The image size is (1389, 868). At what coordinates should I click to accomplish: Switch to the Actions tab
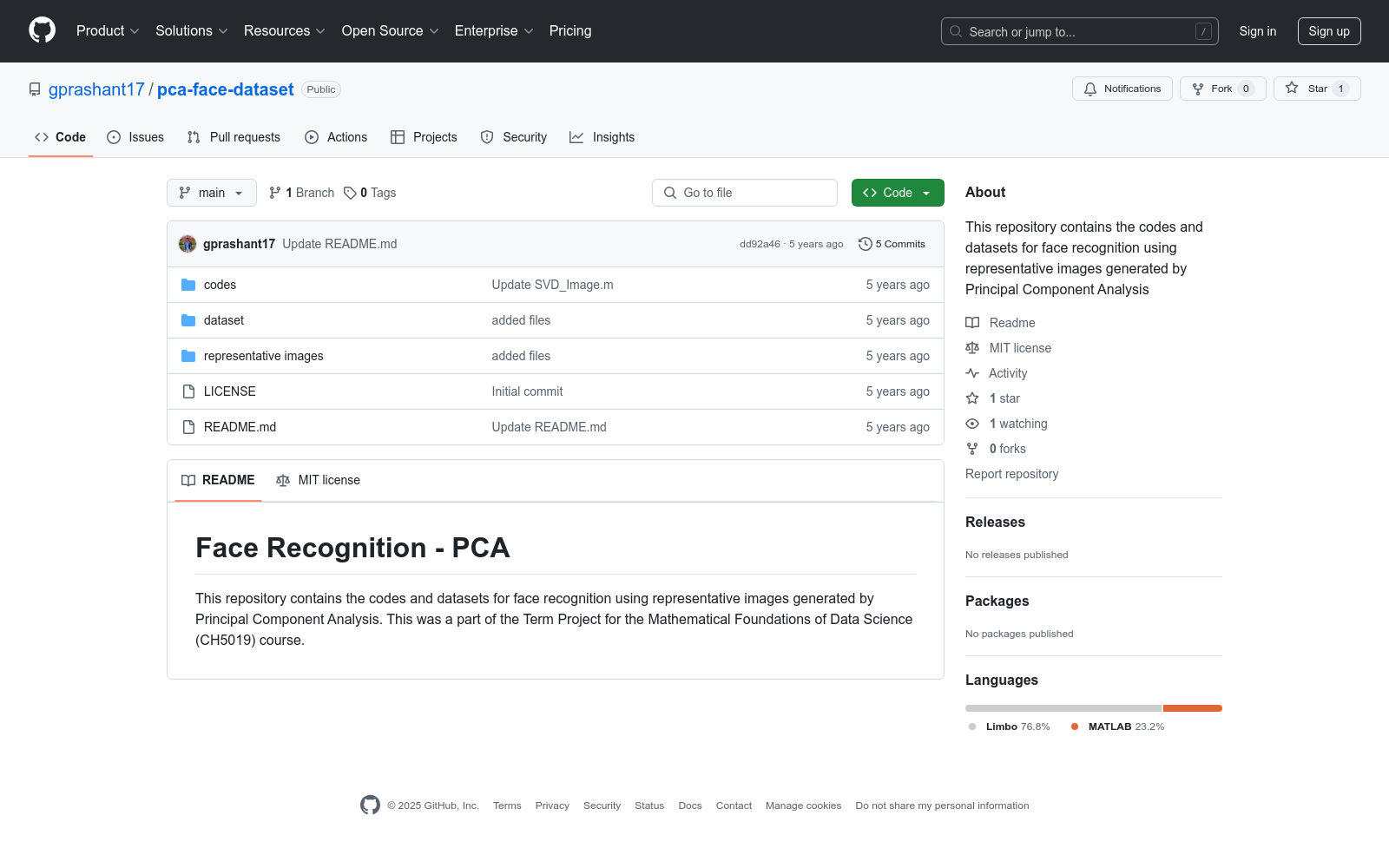[x=336, y=137]
